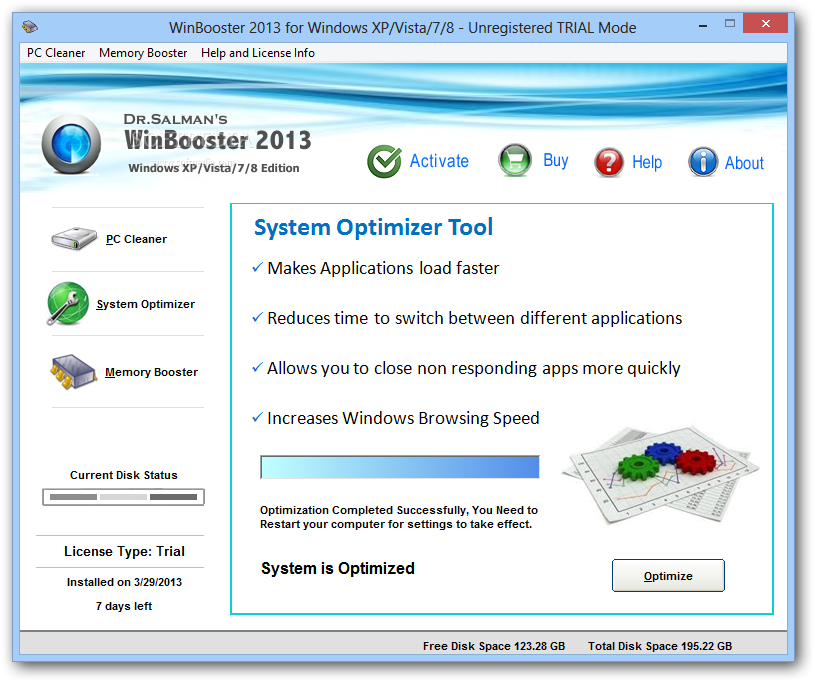Viewport: 815px width, 682px height.
Task: Click 'Optimization Completed Successfully' message
Action: tap(399, 517)
